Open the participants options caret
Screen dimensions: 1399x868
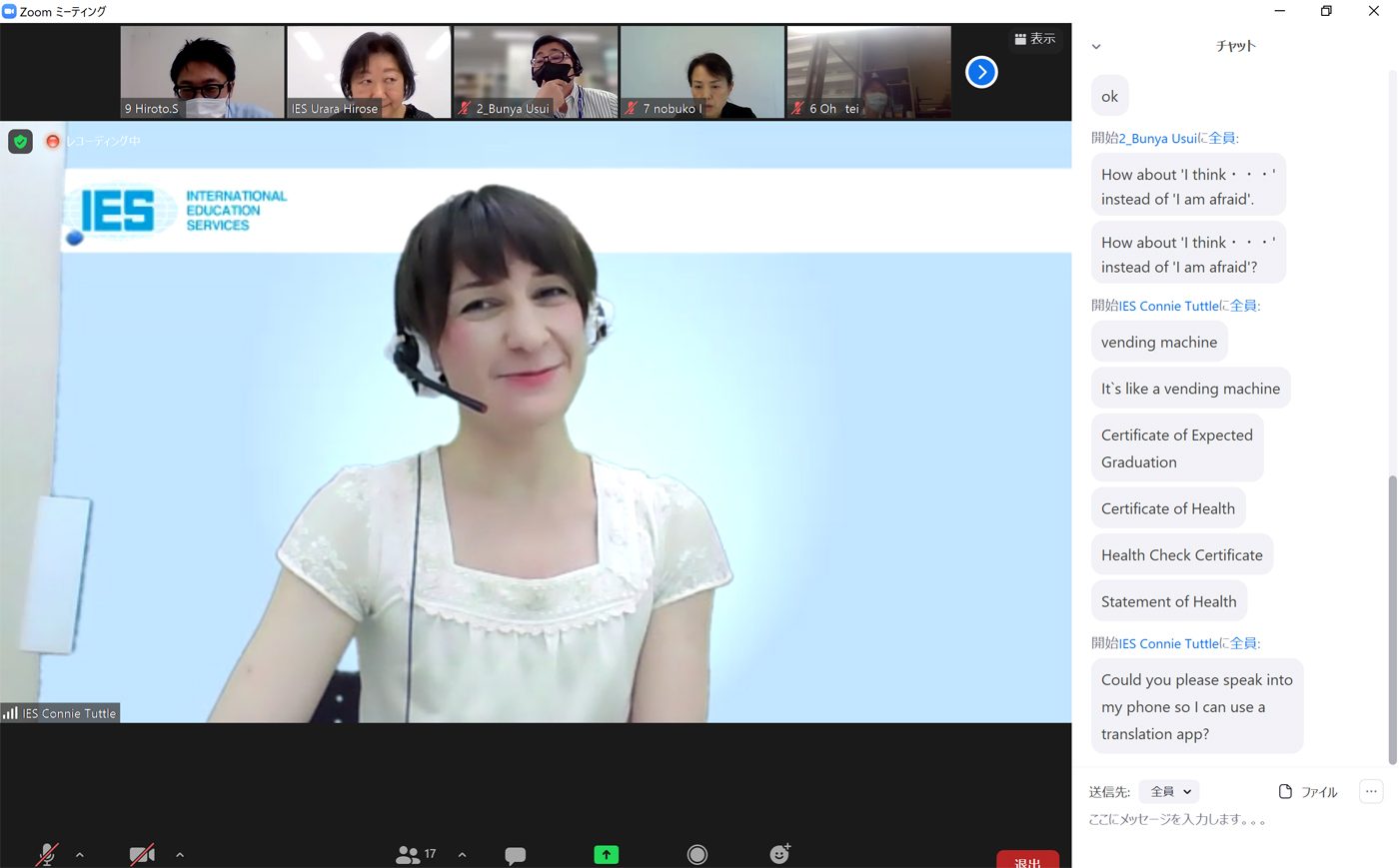click(x=462, y=855)
